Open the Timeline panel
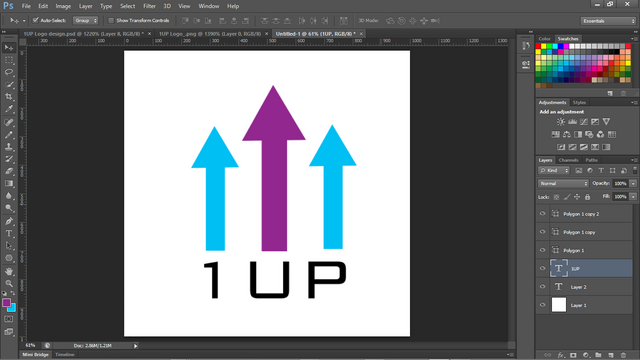This screenshot has width=640, height=360. pos(65,355)
